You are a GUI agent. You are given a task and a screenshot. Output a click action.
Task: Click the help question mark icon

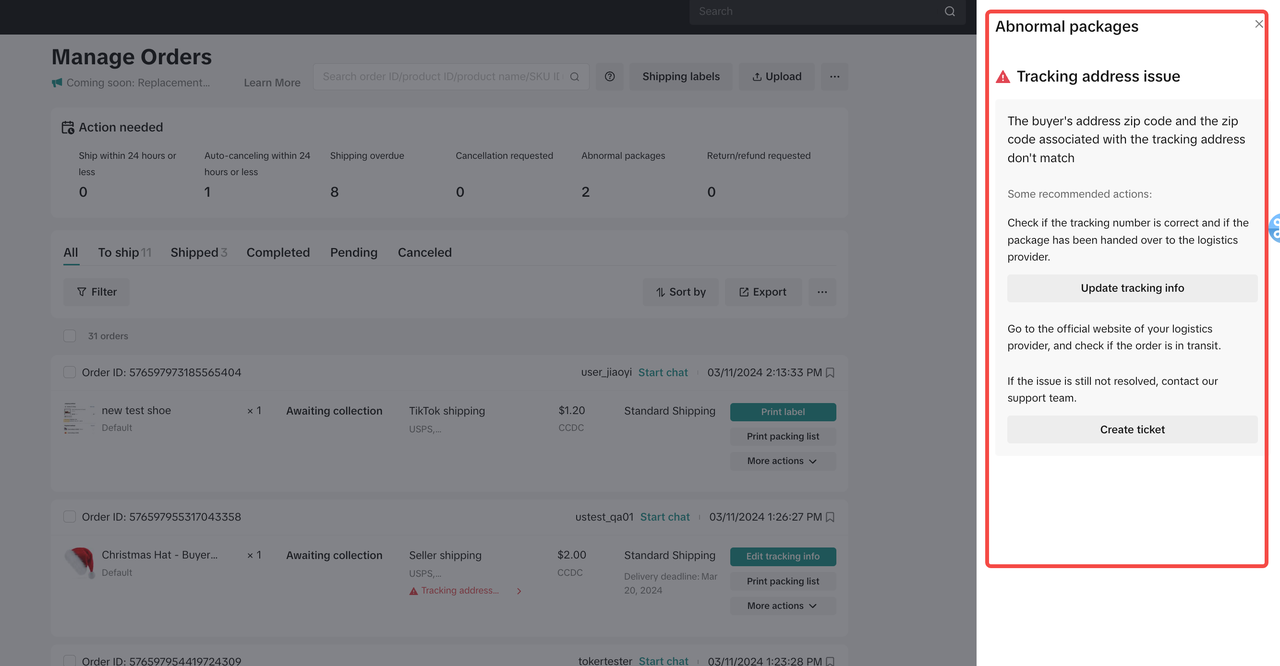coord(609,77)
